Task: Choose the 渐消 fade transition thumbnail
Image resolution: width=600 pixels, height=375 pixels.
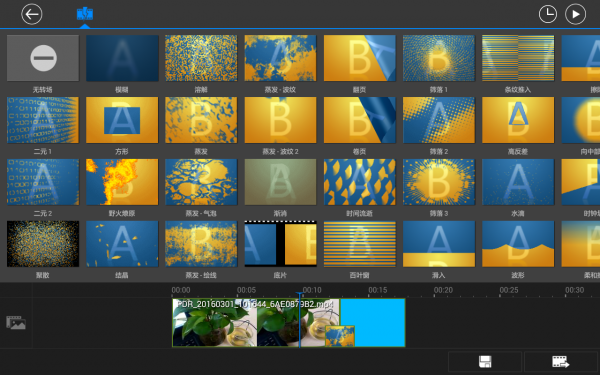Action: 280,182
